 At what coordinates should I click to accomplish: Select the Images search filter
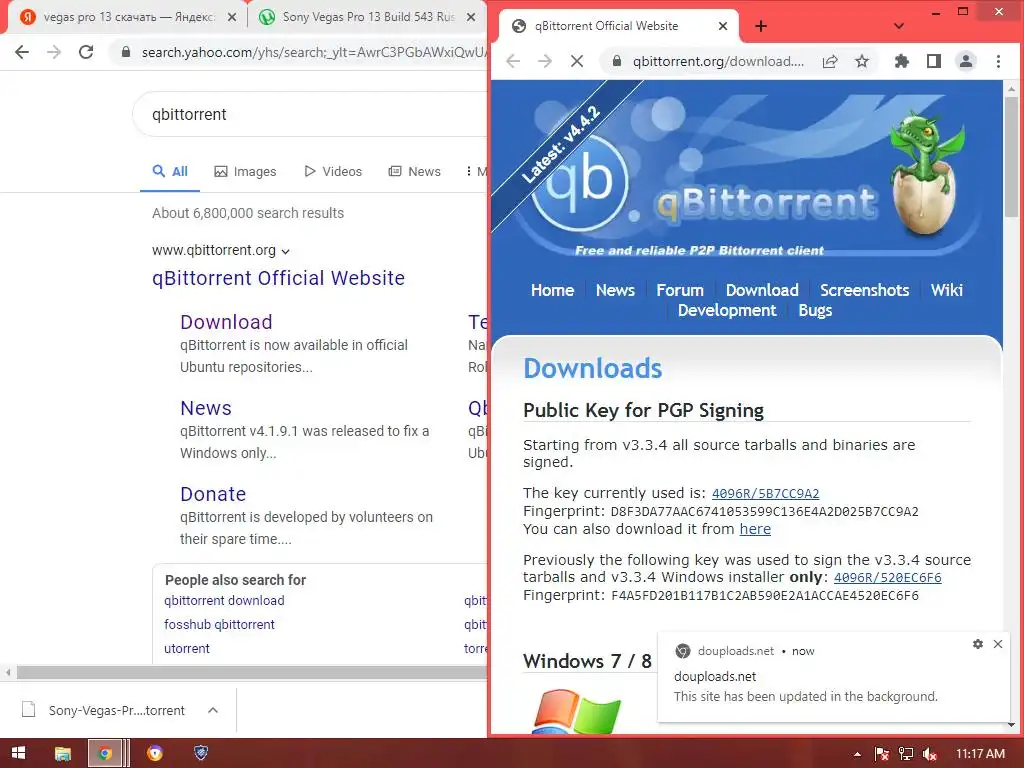pyautogui.click(x=245, y=172)
